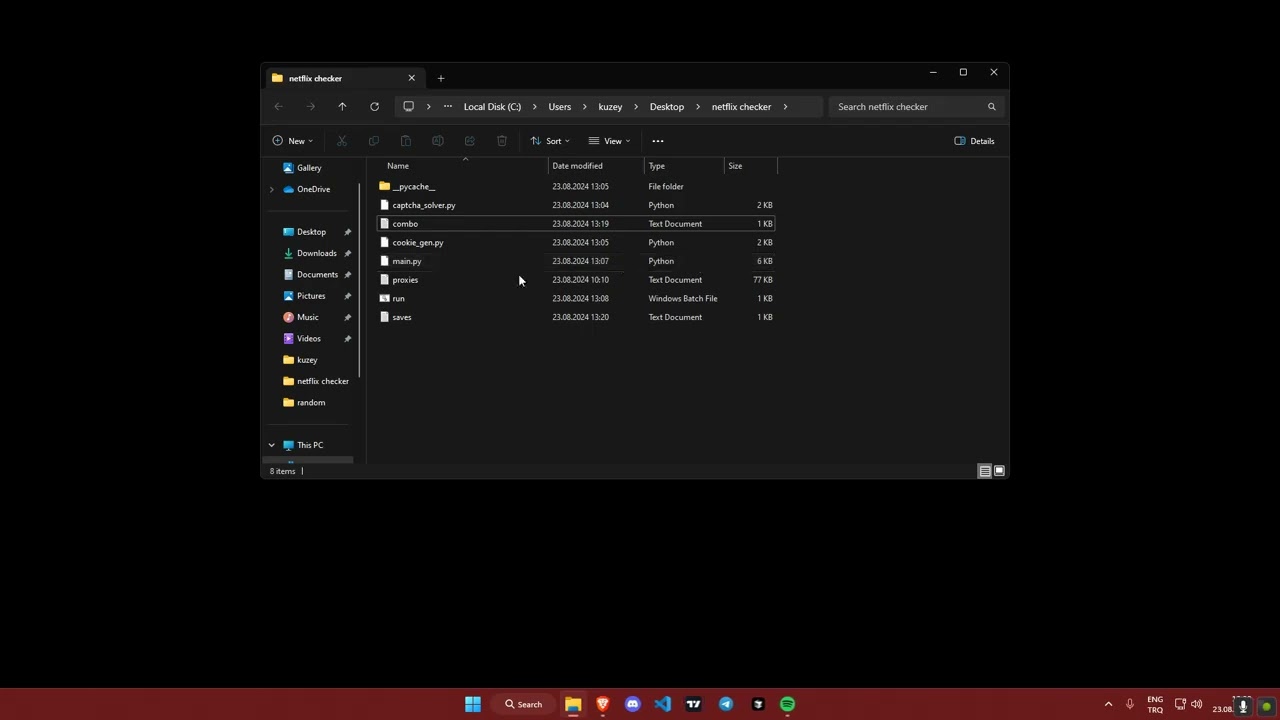Expand the OneDrive tree node

coord(271,189)
